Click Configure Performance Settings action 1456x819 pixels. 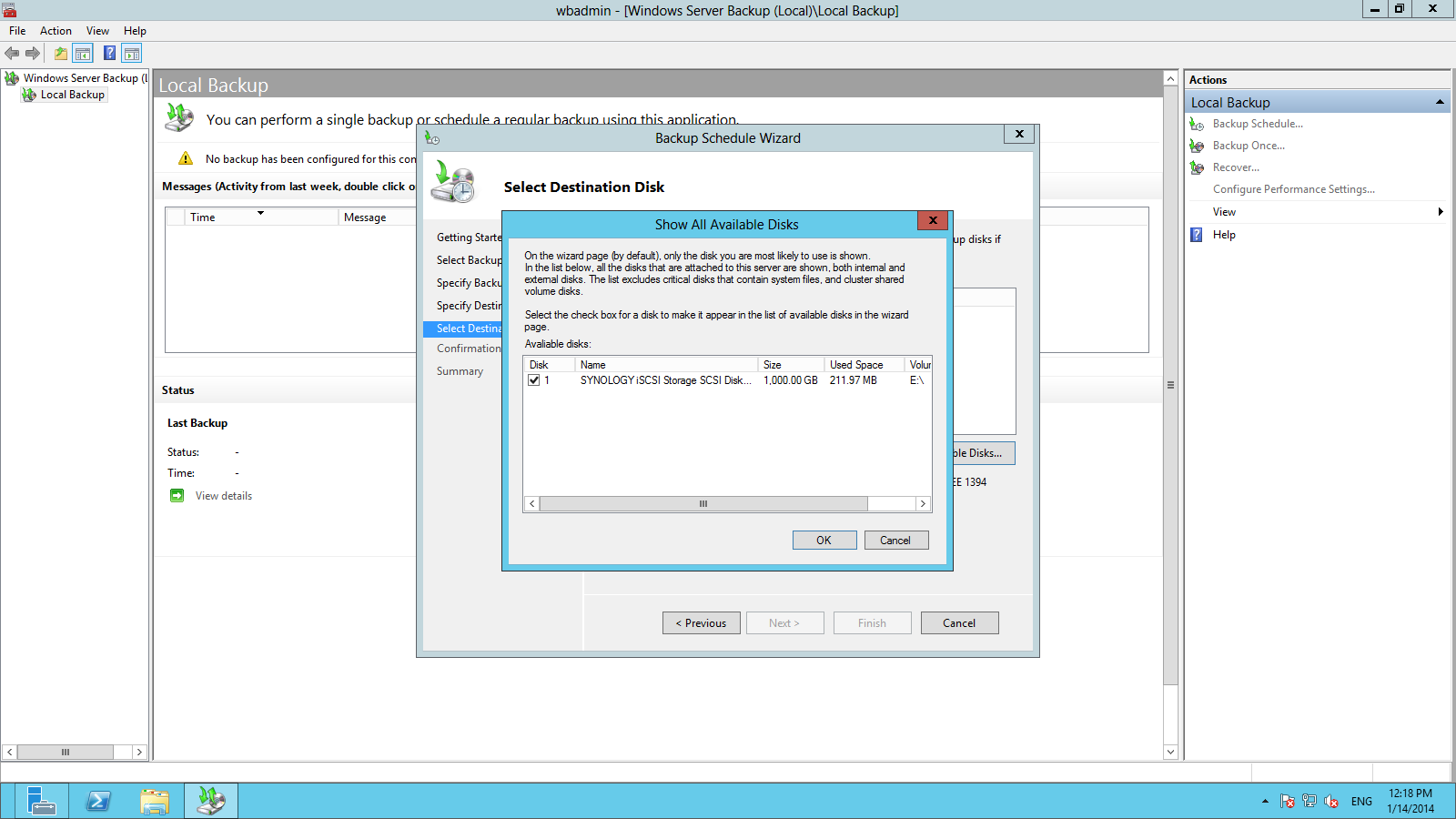1293,189
